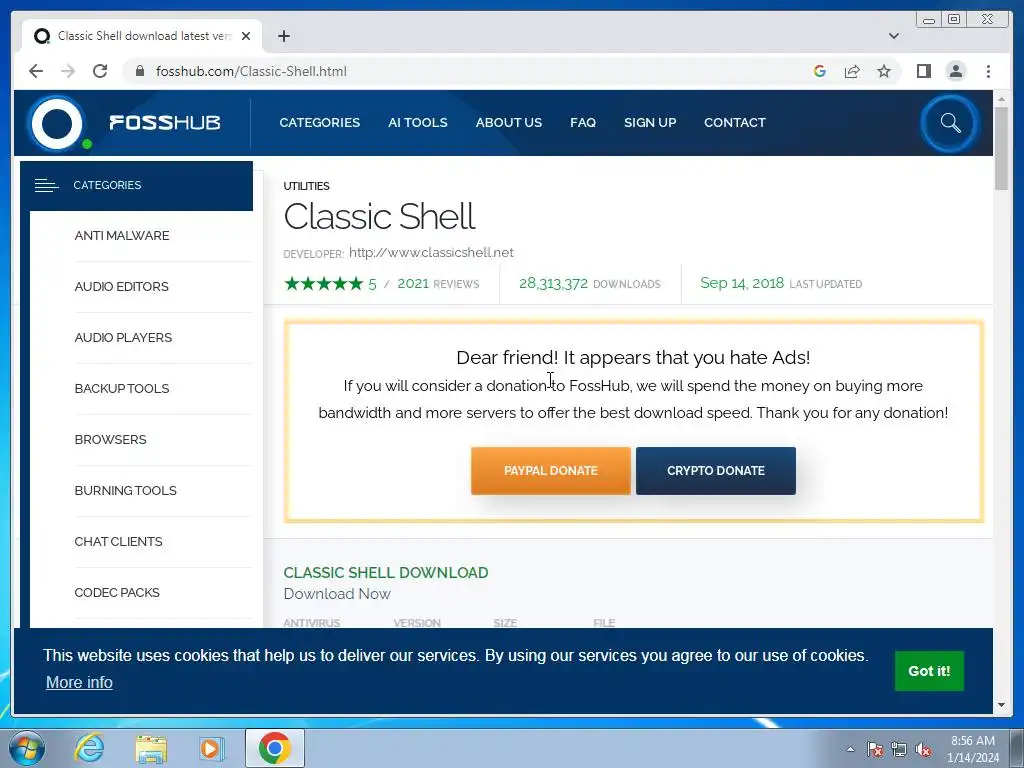Click the 2021 reviews link
This screenshot has width=1024, height=768.
[438, 283]
